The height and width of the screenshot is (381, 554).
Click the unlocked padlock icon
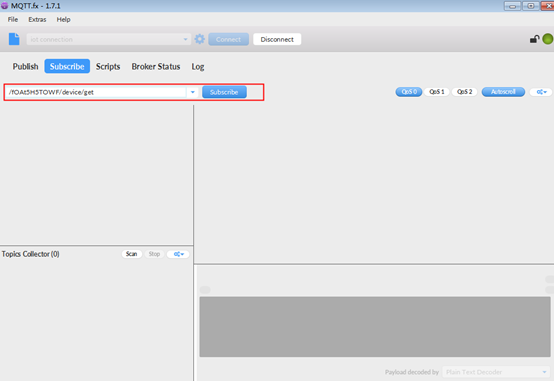click(534, 39)
